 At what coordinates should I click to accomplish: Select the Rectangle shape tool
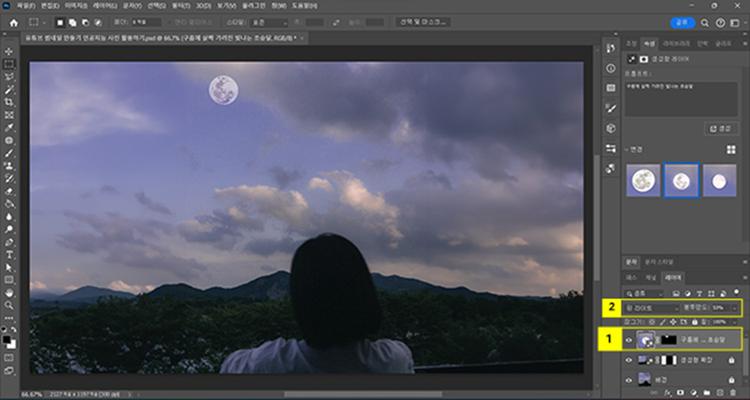coord(9,280)
